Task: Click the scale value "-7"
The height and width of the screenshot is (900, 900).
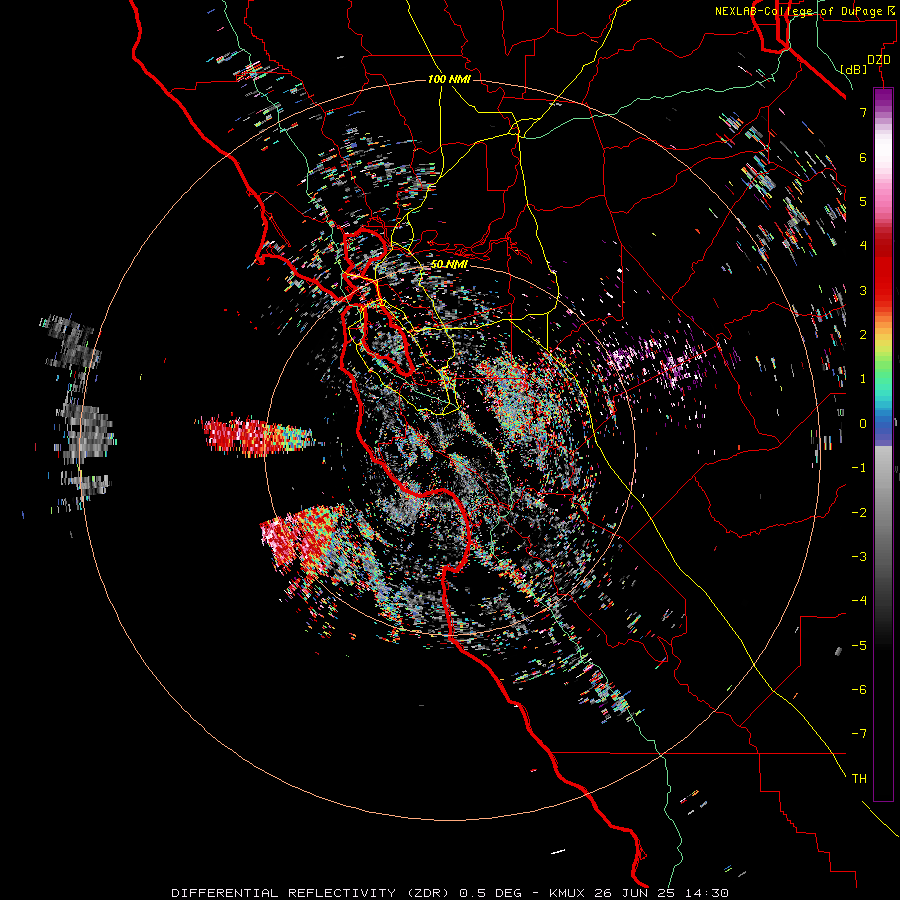Action: (859, 734)
